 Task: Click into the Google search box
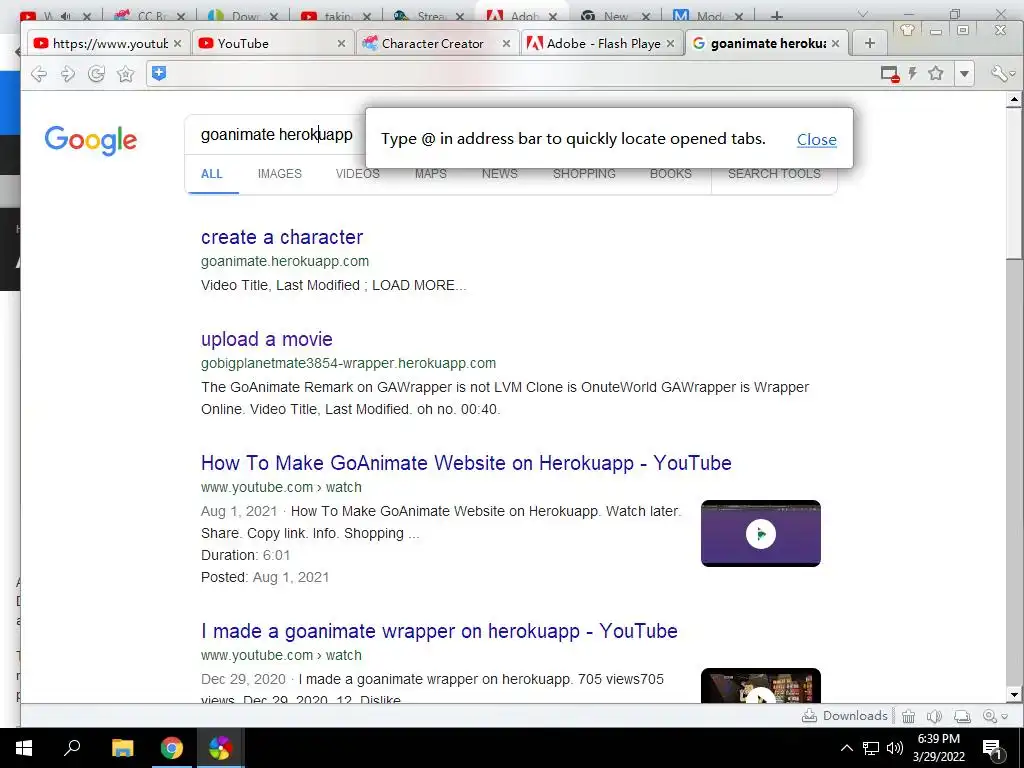[x=276, y=135]
